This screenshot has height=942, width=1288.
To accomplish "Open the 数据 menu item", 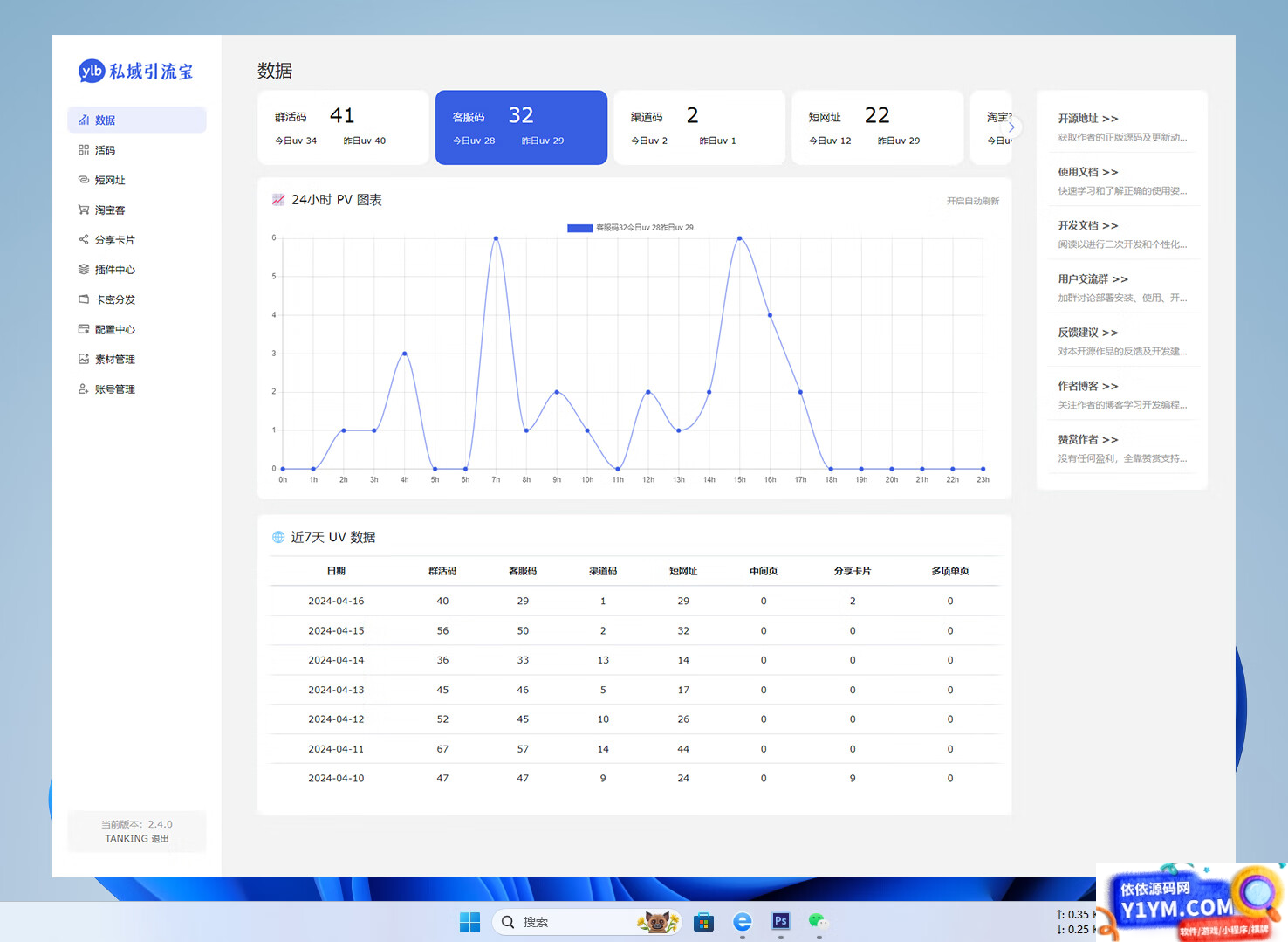I will point(137,120).
